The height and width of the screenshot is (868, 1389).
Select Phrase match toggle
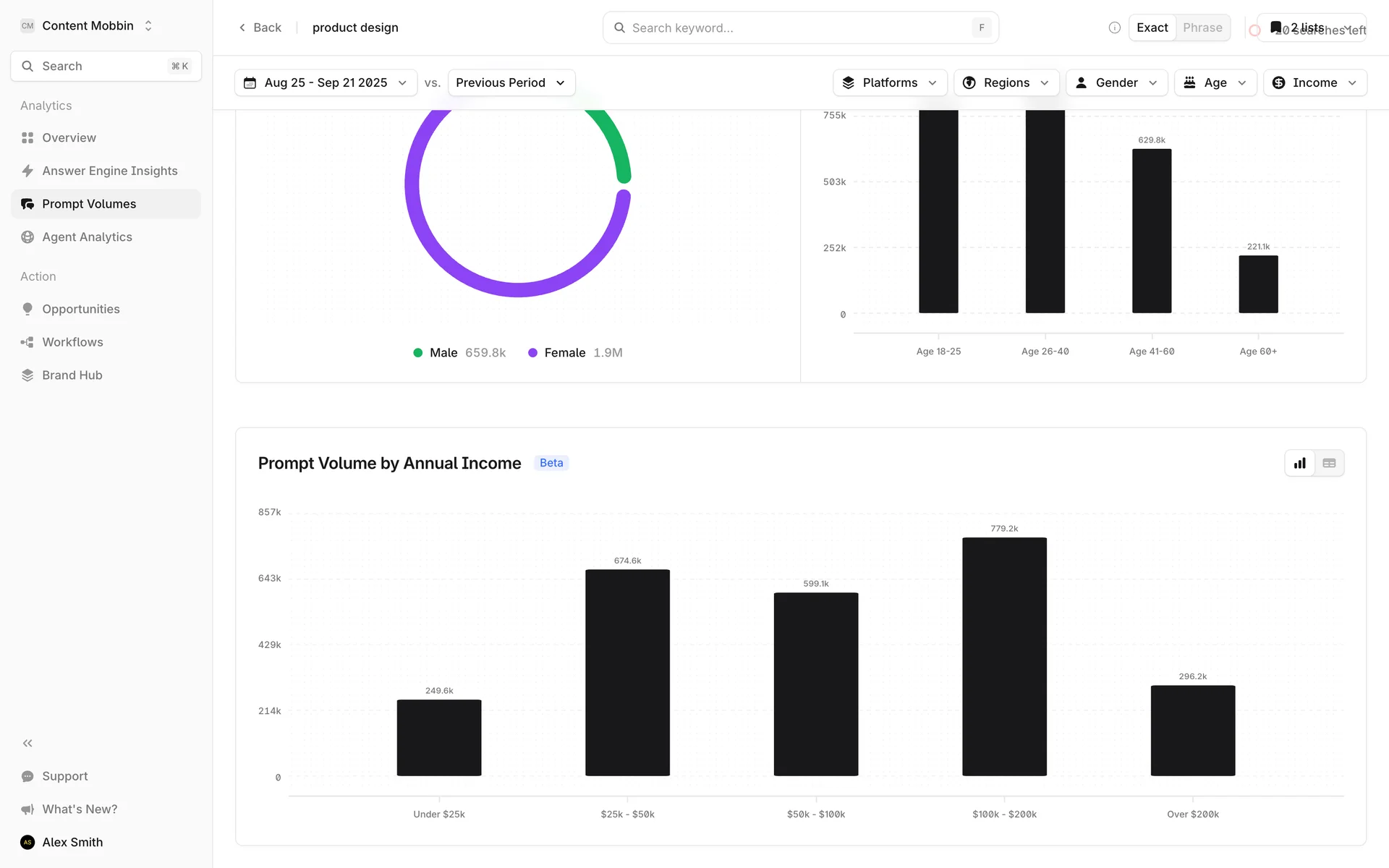1202,27
